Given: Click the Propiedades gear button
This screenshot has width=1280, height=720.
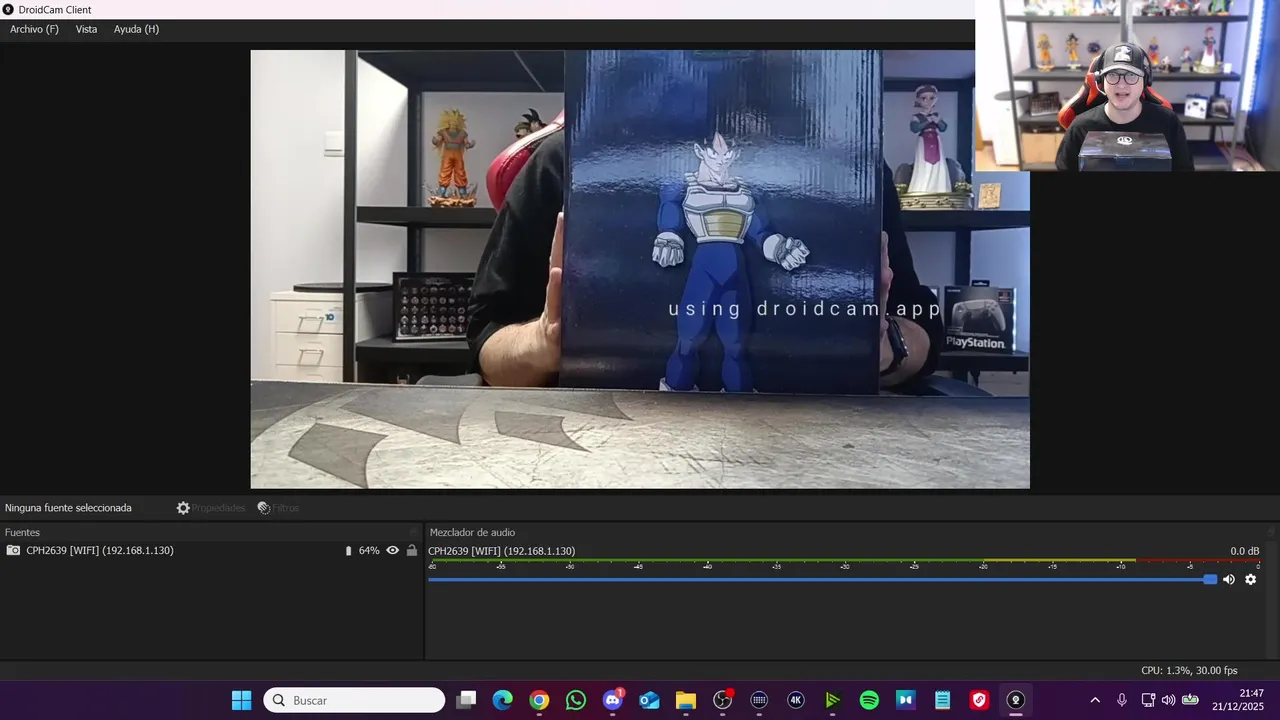Looking at the screenshot, I should (210, 508).
